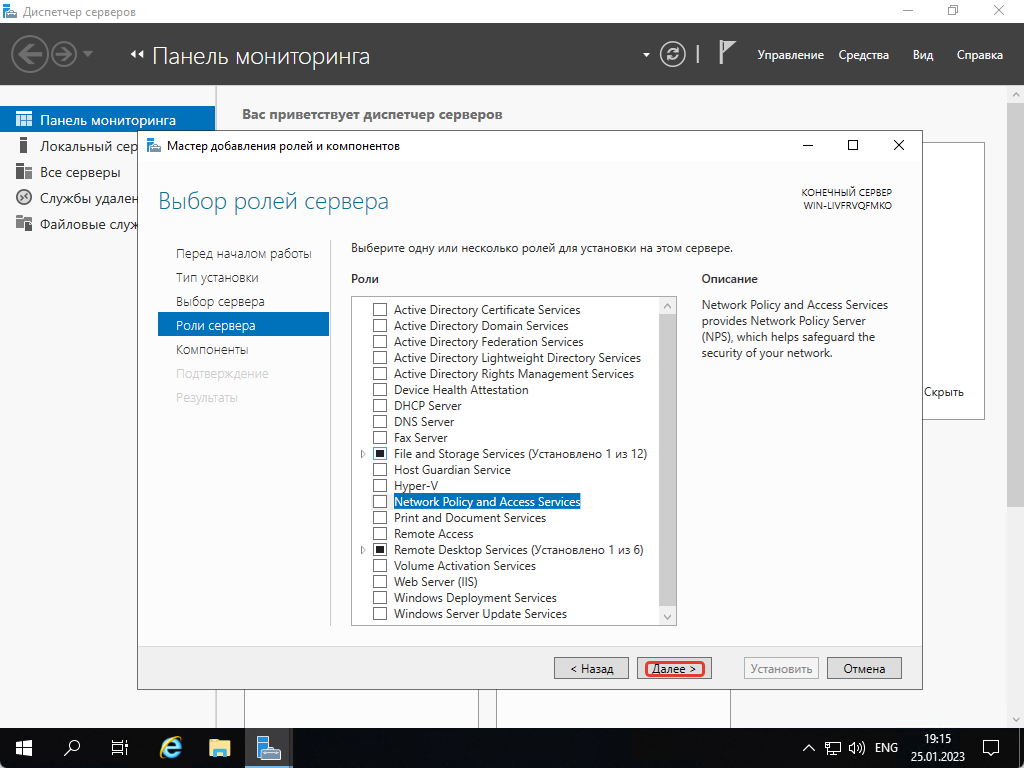Viewport: 1024px width, 768px height.
Task: Expand File and Storage Services node
Action: (x=363, y=453)
